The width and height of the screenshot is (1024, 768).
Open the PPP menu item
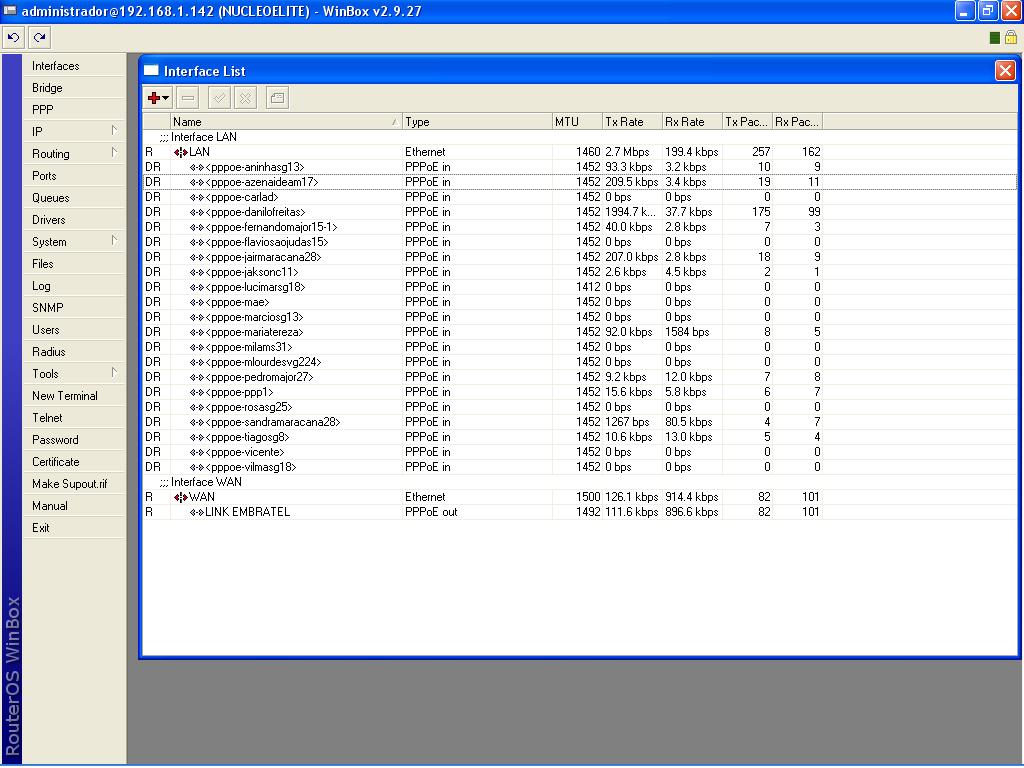coord(74,110)
